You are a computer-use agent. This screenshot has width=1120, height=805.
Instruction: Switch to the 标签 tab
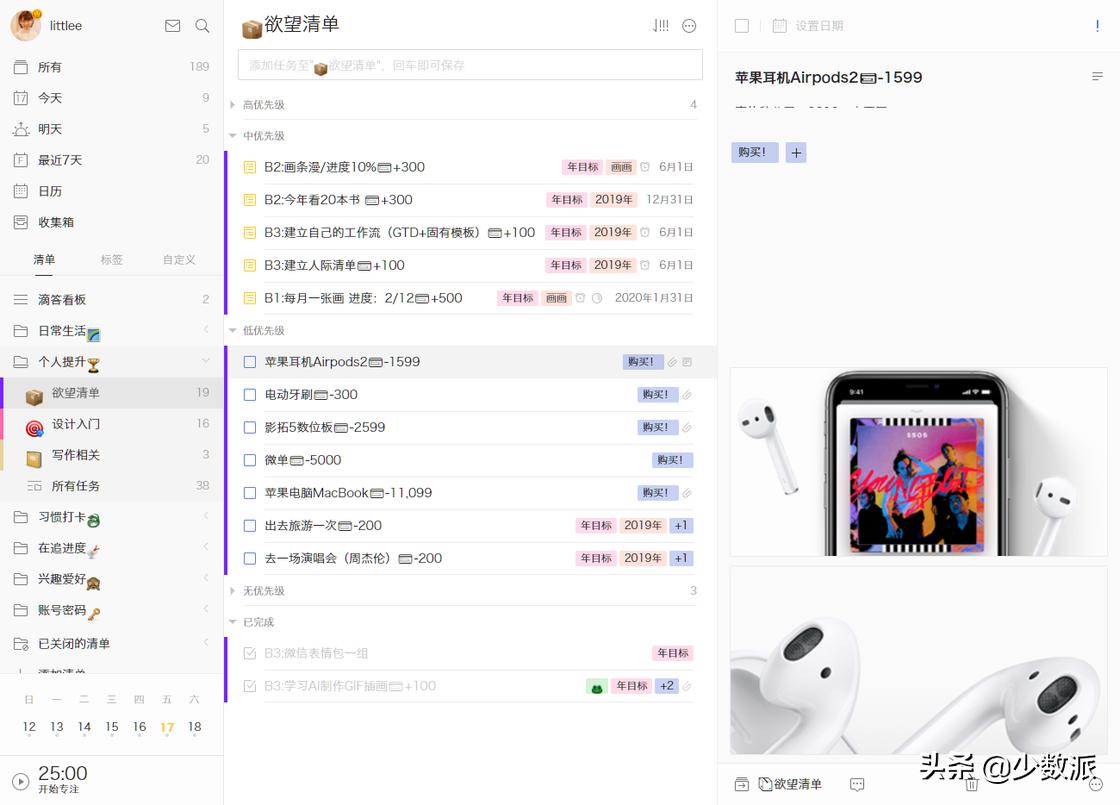[x=111, y=259]
